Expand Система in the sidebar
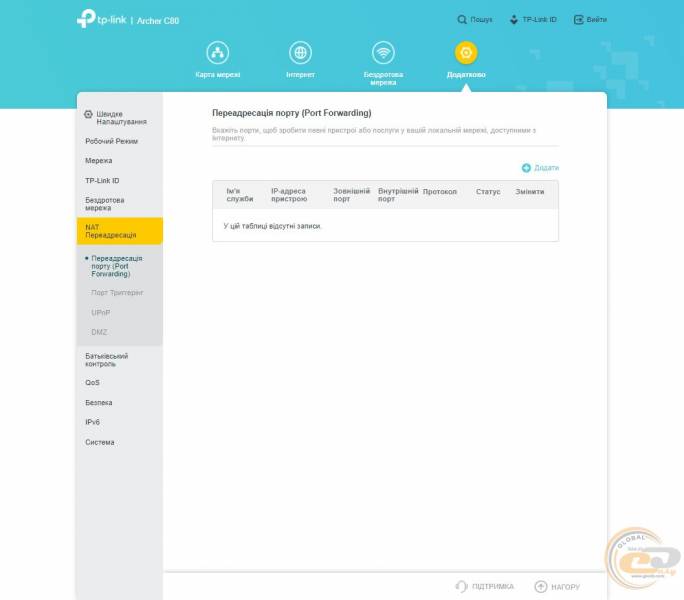The image size is (684, 600). pyautogui.click(x=100, y=442)
